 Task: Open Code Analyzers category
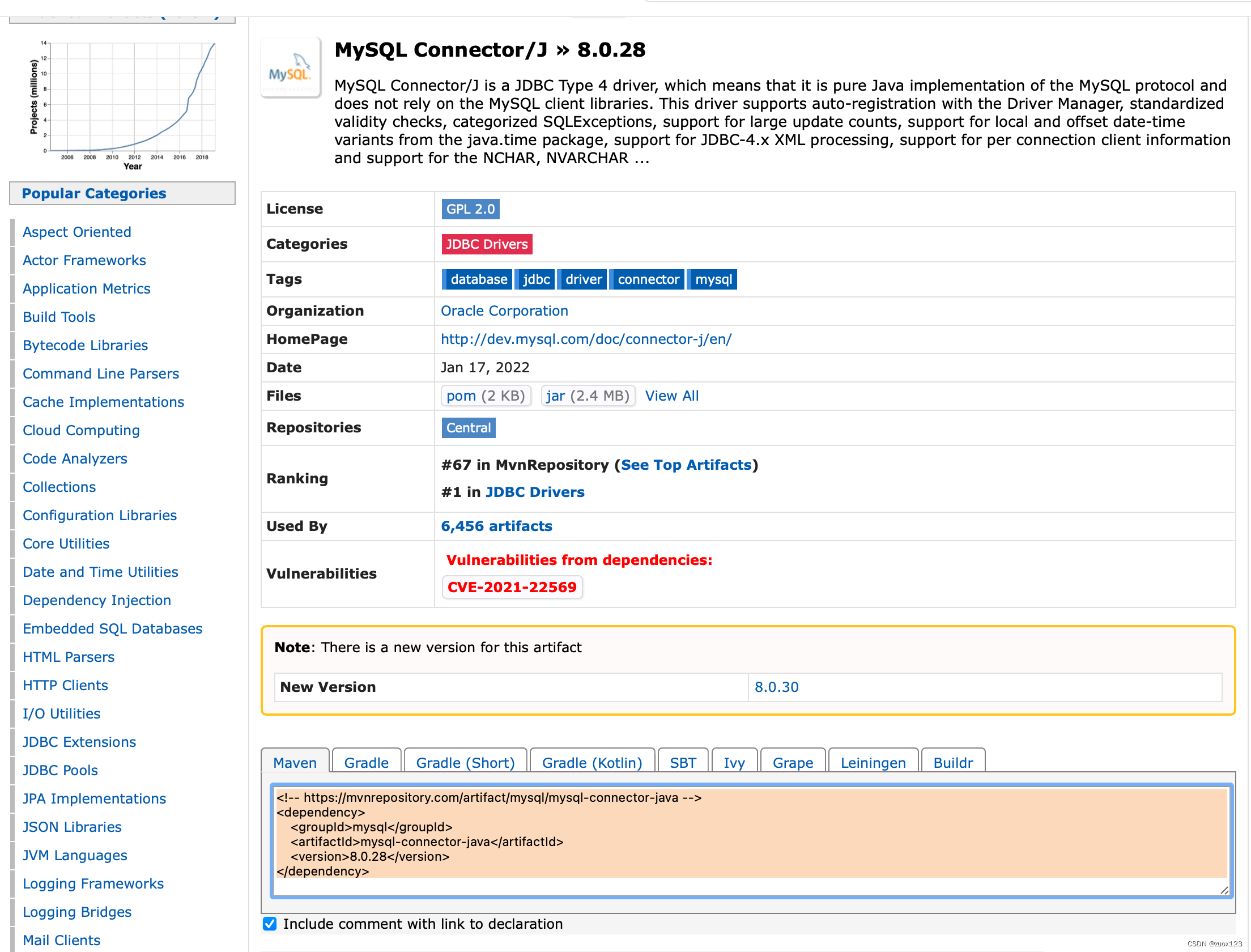[x=75, y=459]
